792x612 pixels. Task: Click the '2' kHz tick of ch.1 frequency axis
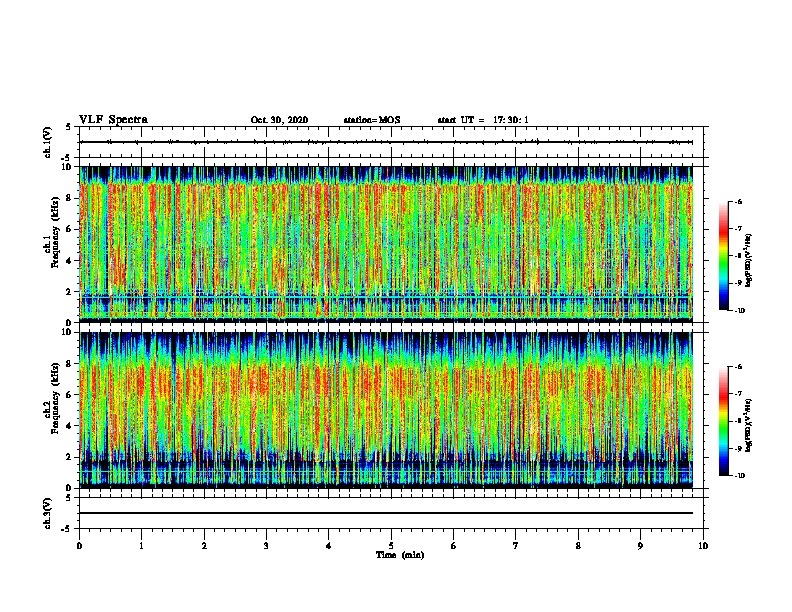pyautogui.click(x=69, y=291)
